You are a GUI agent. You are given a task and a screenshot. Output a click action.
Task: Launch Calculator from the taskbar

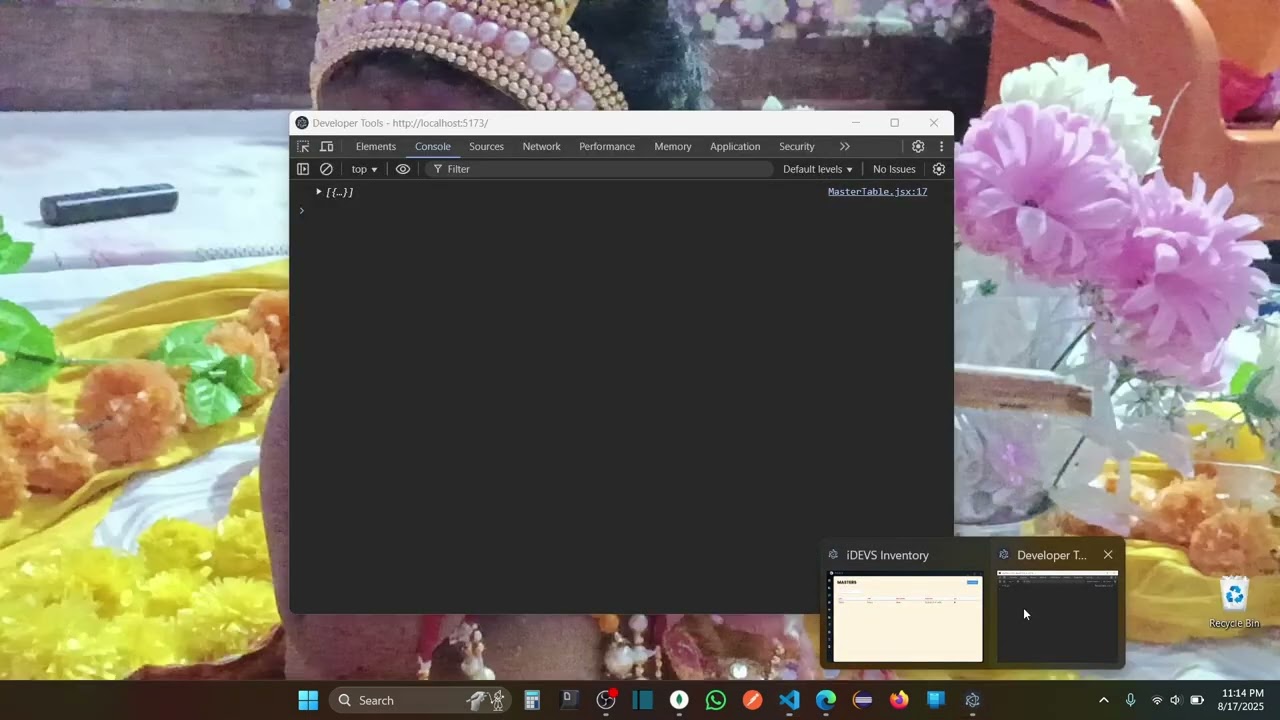(532, 700)
